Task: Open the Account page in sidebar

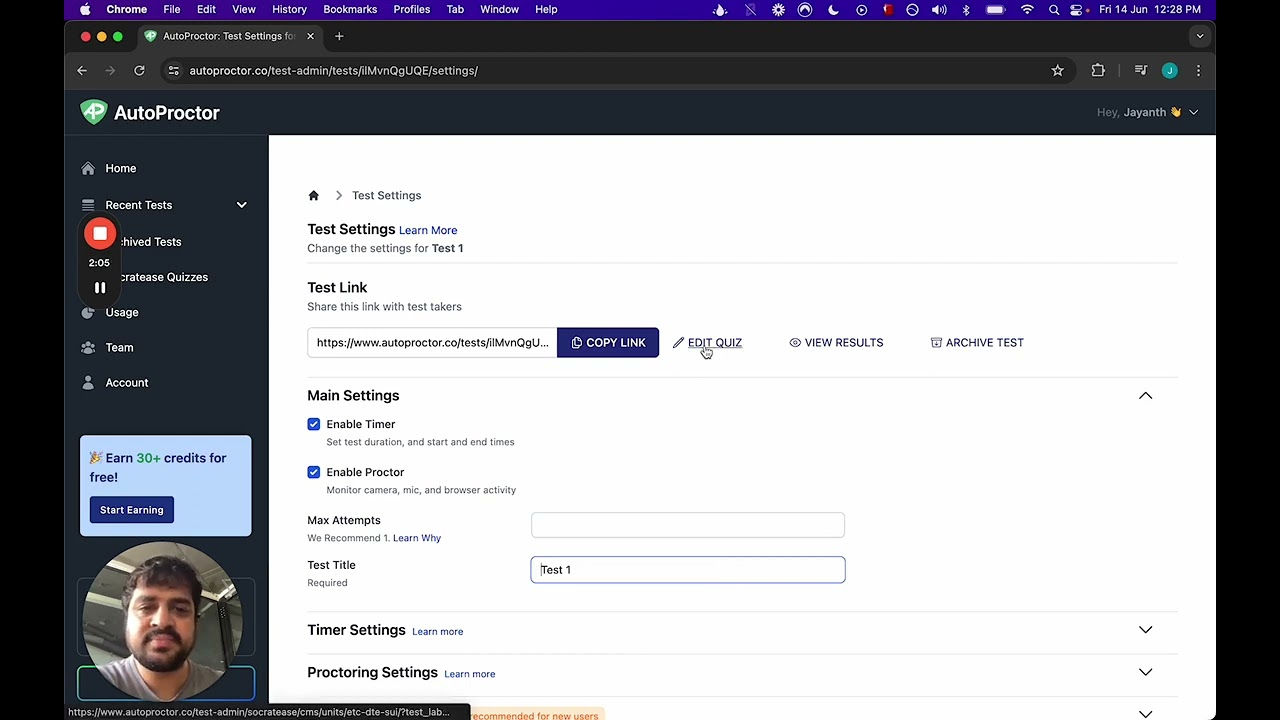Action: click(126, 382)
